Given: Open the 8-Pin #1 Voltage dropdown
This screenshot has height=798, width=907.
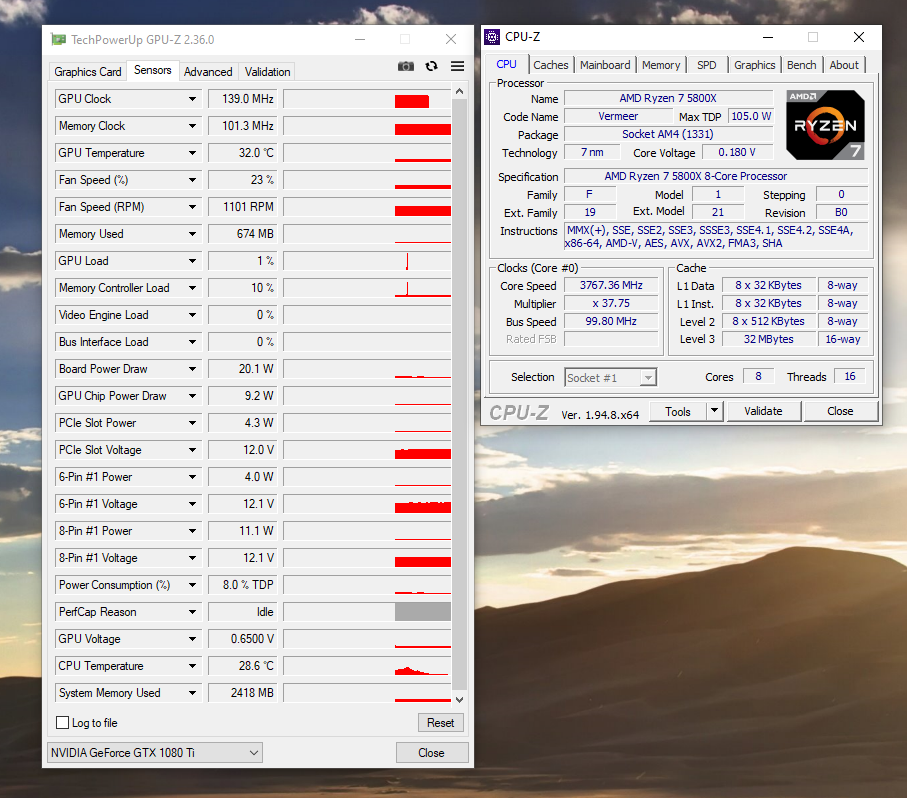Looking at the screenshot, I should click(192, 558).
